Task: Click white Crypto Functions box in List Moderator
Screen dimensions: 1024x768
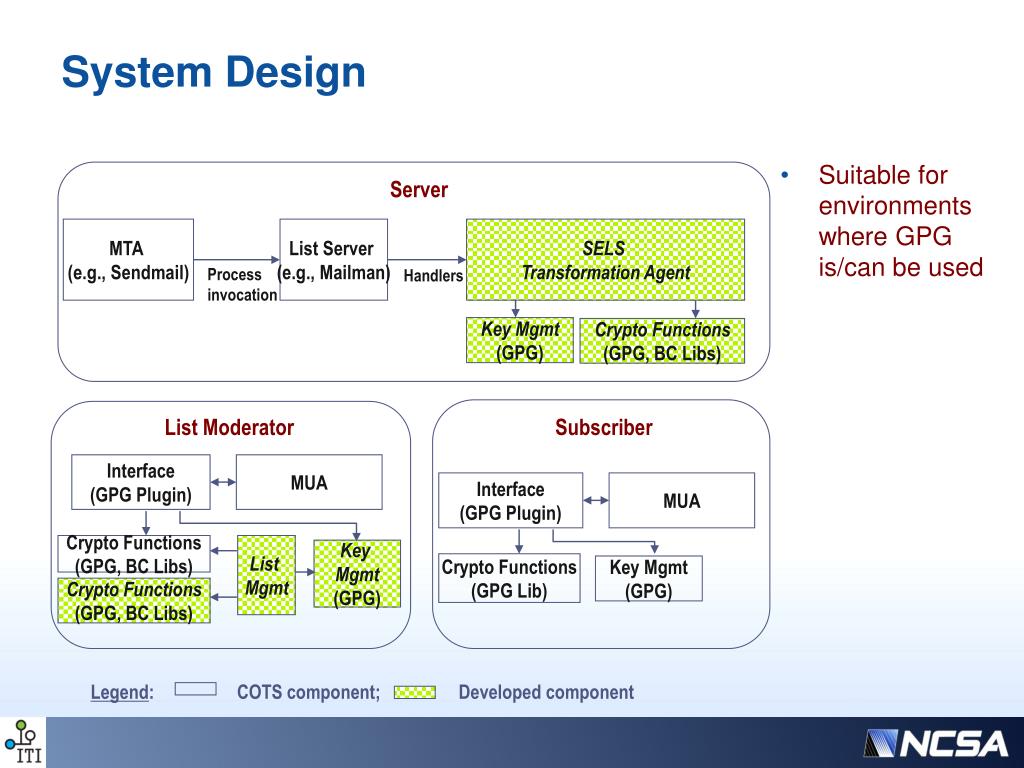Action: click(x=134, y=554)
